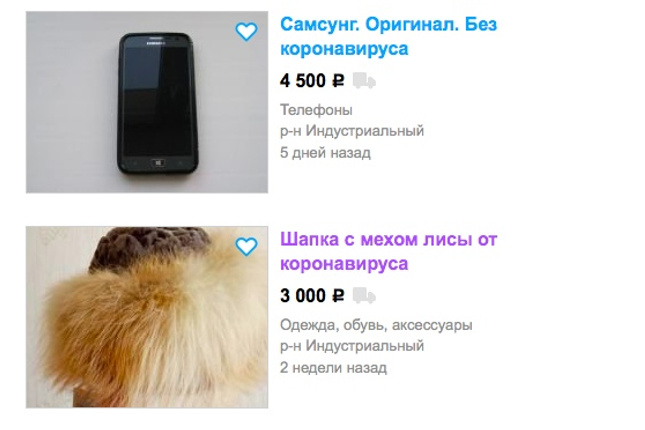
Task: Click the ruble sign after 3 000
Action: (338, 295)
